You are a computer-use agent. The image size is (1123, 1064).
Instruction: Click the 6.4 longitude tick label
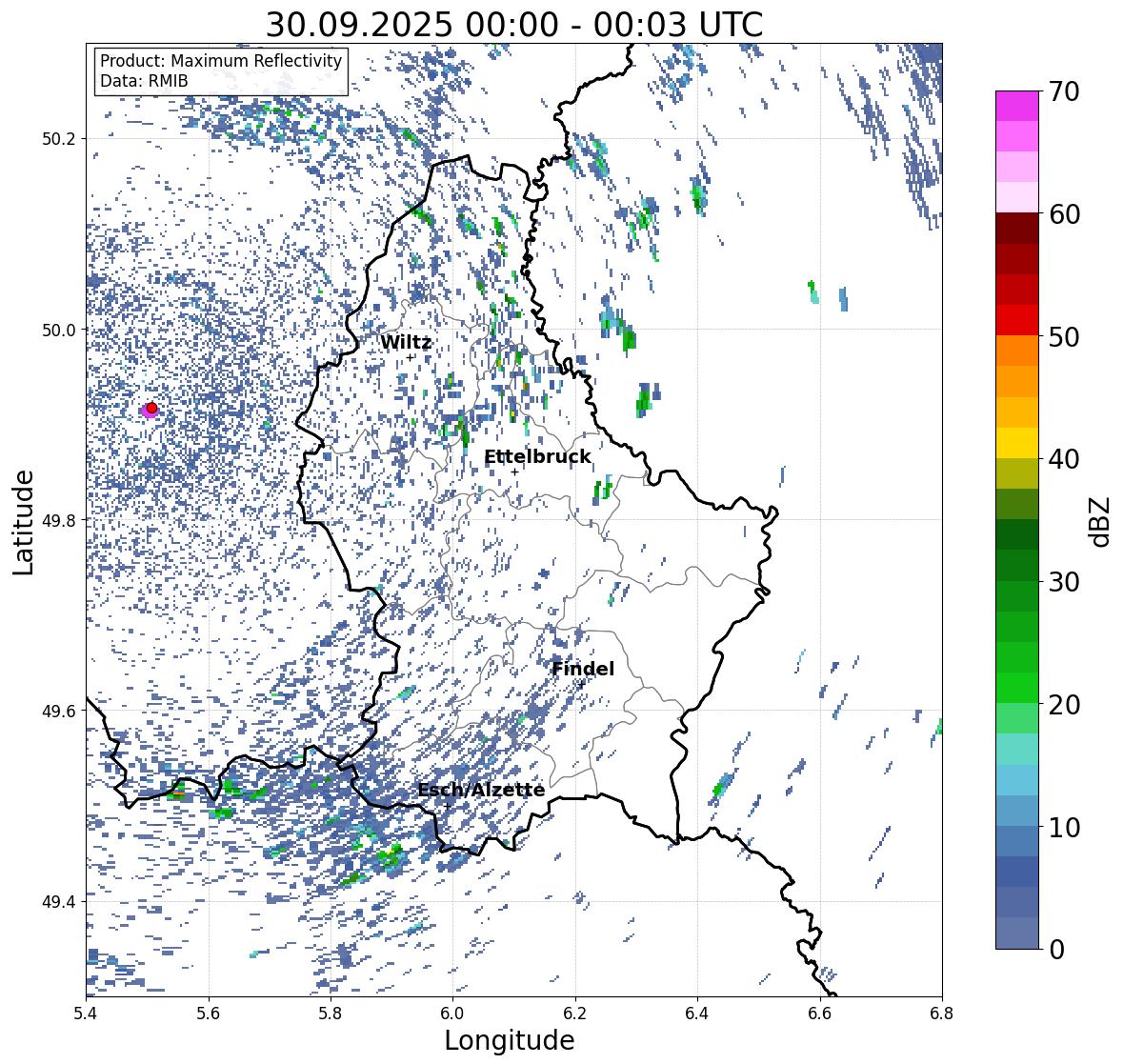click(697, 1014)
